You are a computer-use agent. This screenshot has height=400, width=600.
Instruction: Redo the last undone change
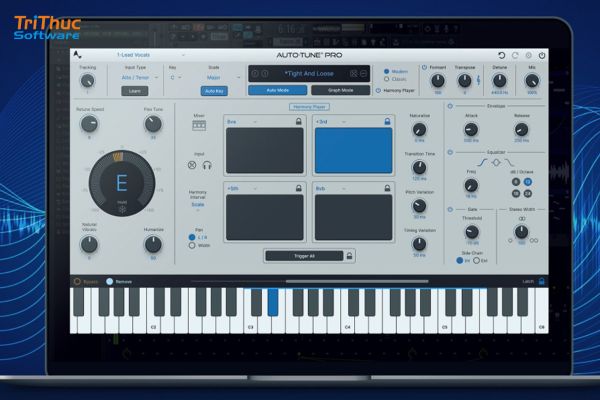[x=515, y=56]
